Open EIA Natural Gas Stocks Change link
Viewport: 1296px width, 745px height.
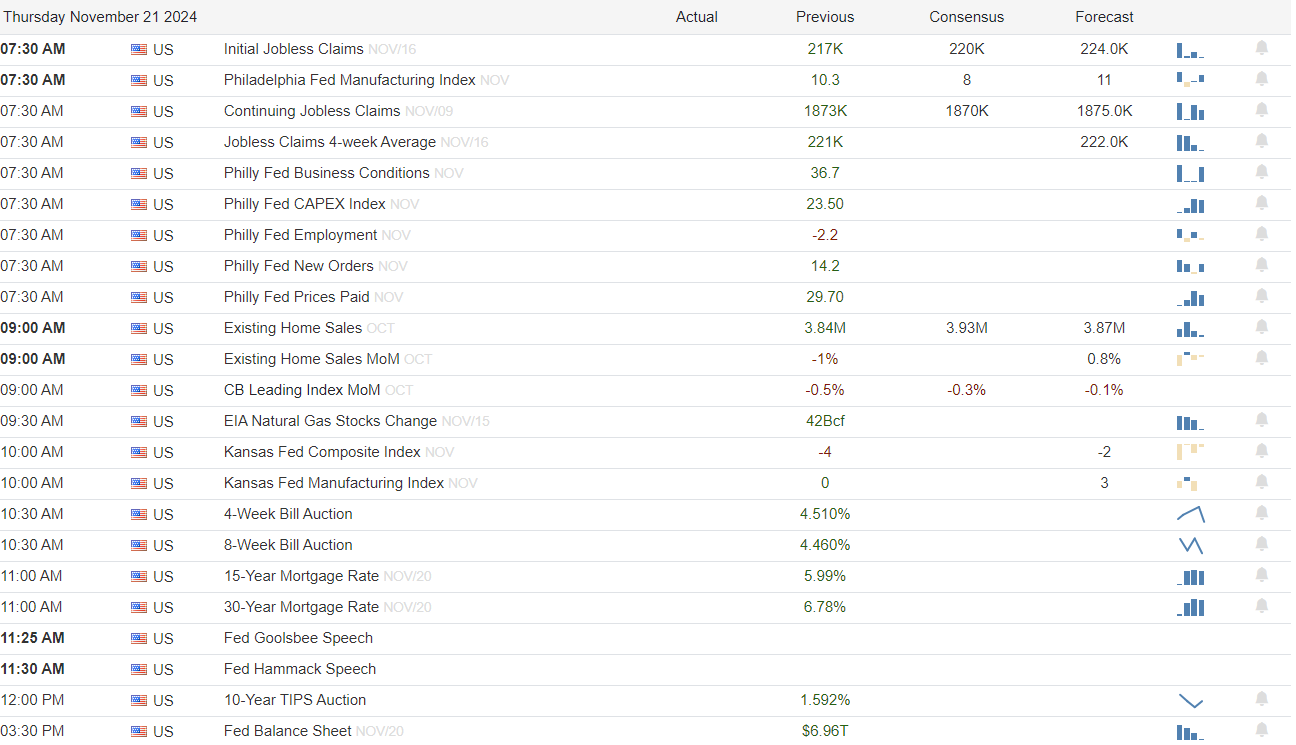coord(330,421)
